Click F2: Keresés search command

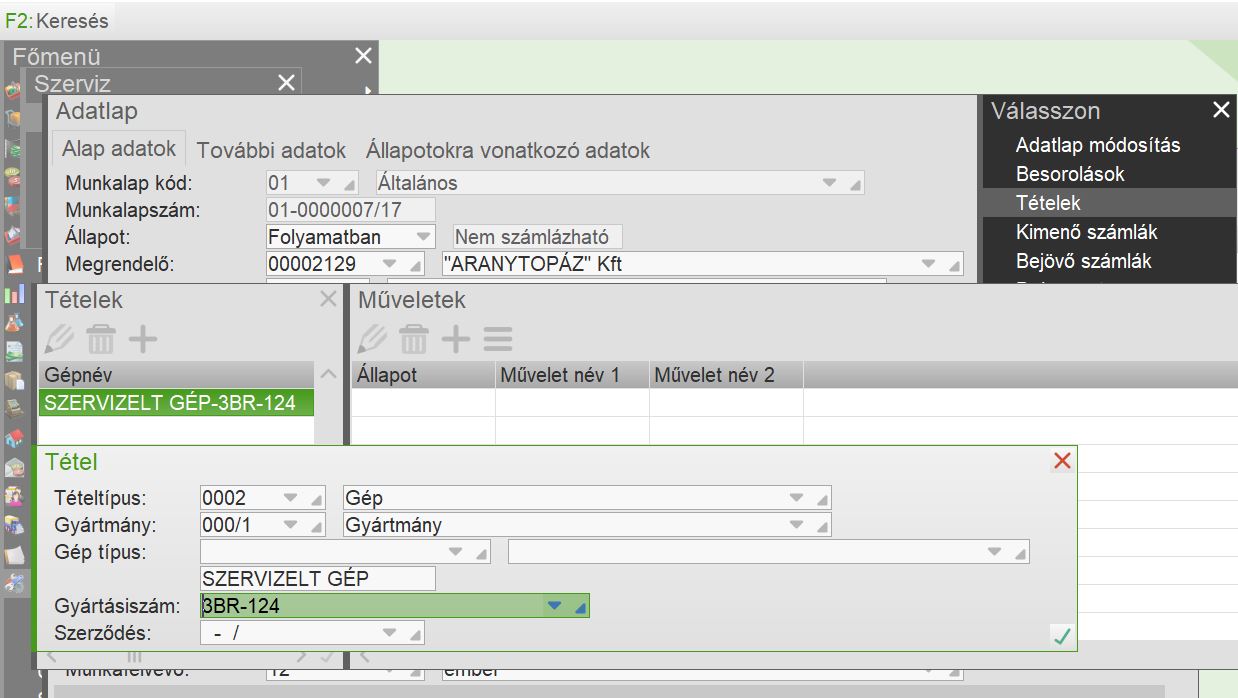(x=57, y=21)
